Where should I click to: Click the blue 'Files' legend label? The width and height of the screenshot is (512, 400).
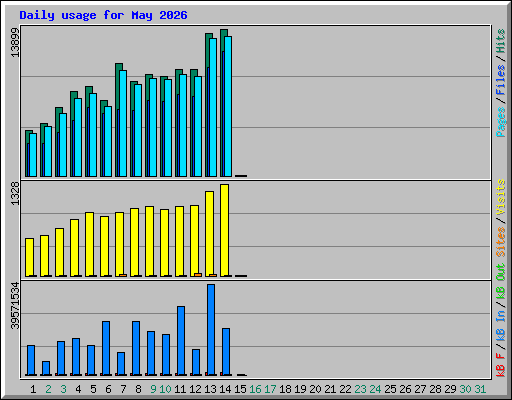point(500,80)
